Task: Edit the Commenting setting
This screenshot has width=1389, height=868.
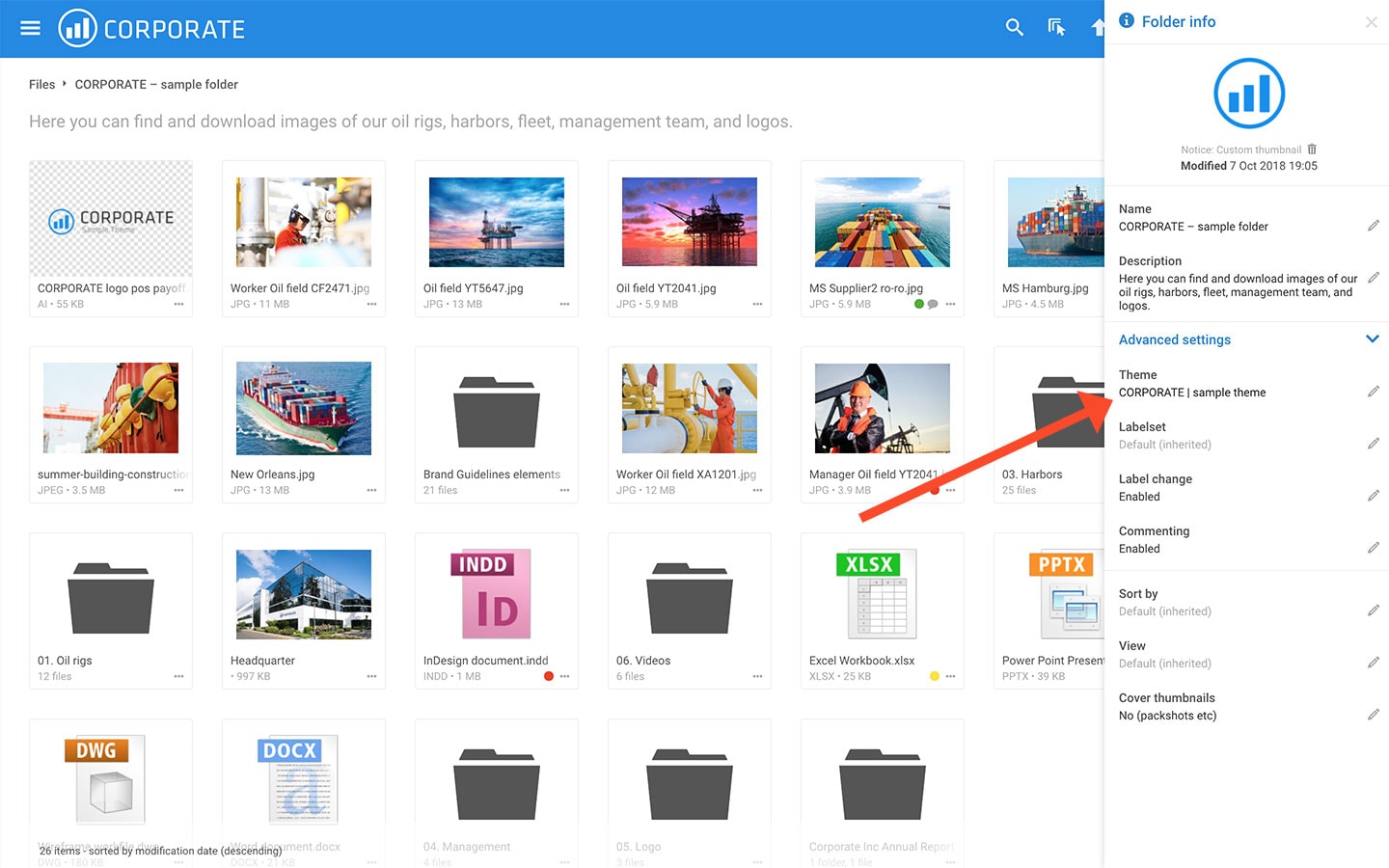Action: 1373,548
